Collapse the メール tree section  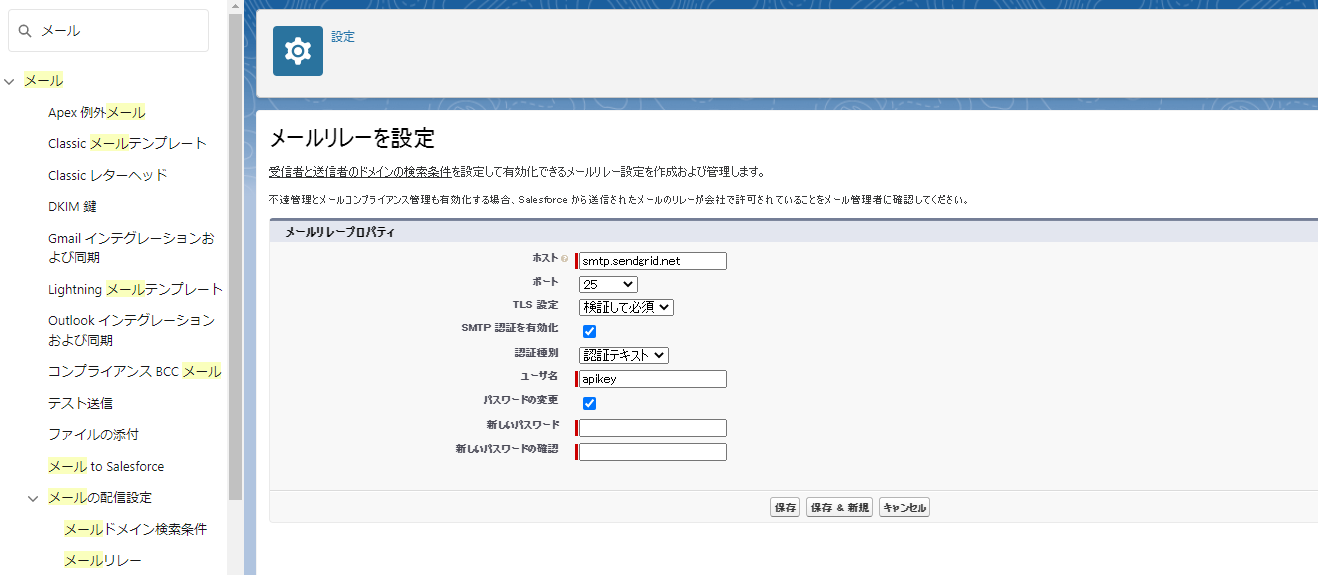9,81
